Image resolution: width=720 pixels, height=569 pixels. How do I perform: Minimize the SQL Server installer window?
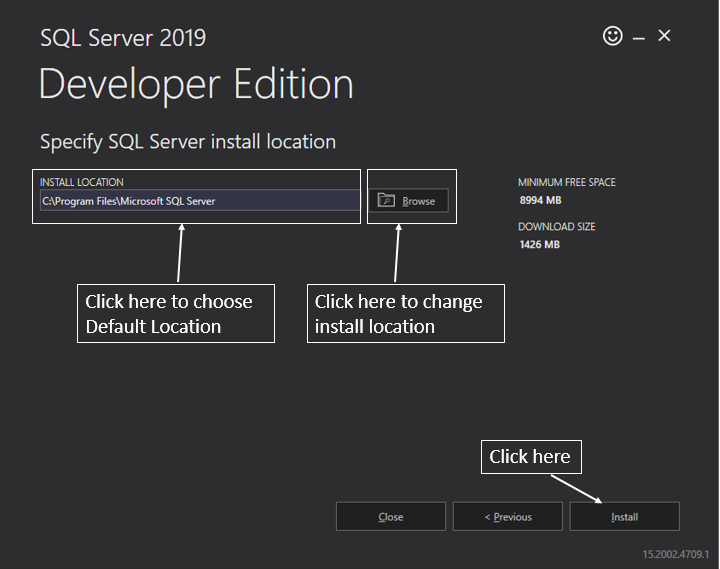(639, 39)
